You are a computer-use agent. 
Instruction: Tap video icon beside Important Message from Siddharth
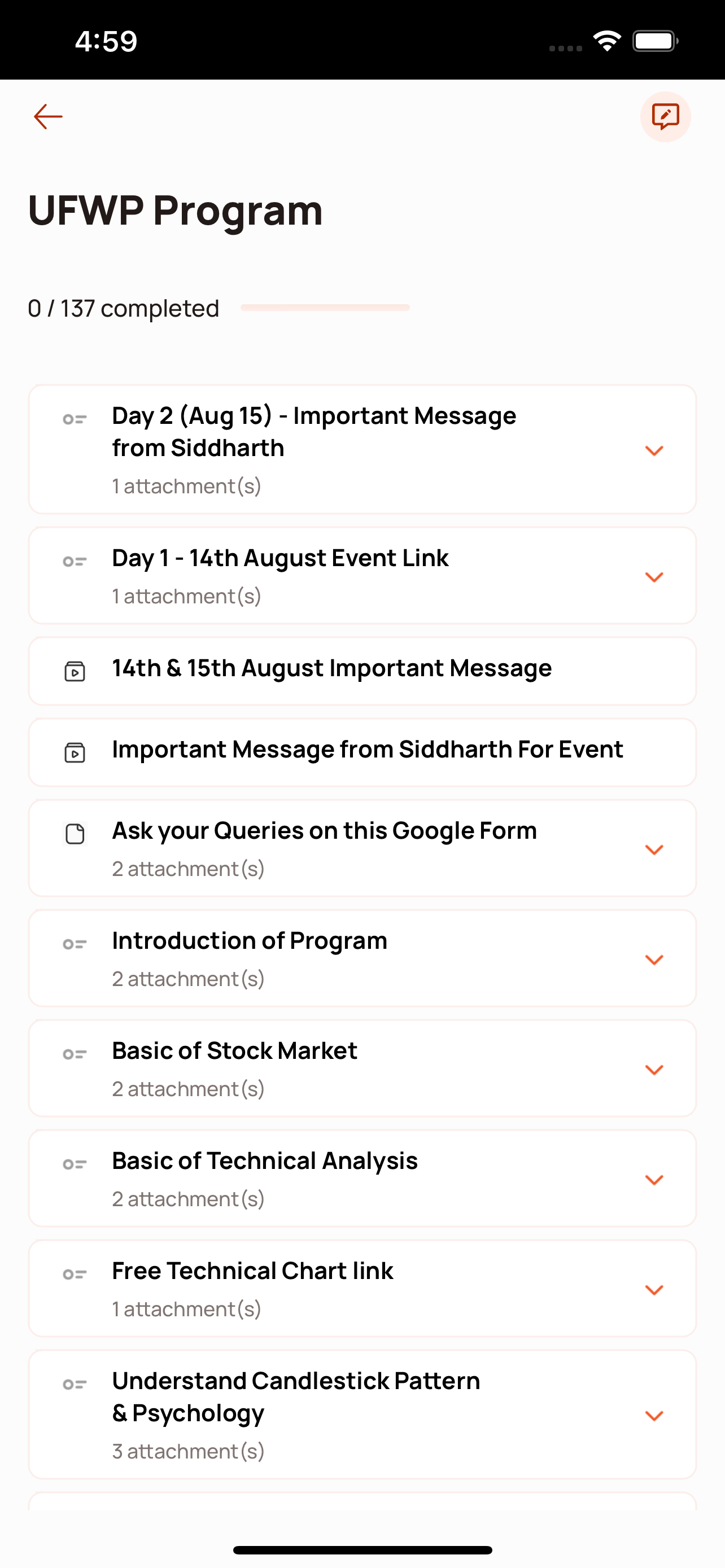75,752
